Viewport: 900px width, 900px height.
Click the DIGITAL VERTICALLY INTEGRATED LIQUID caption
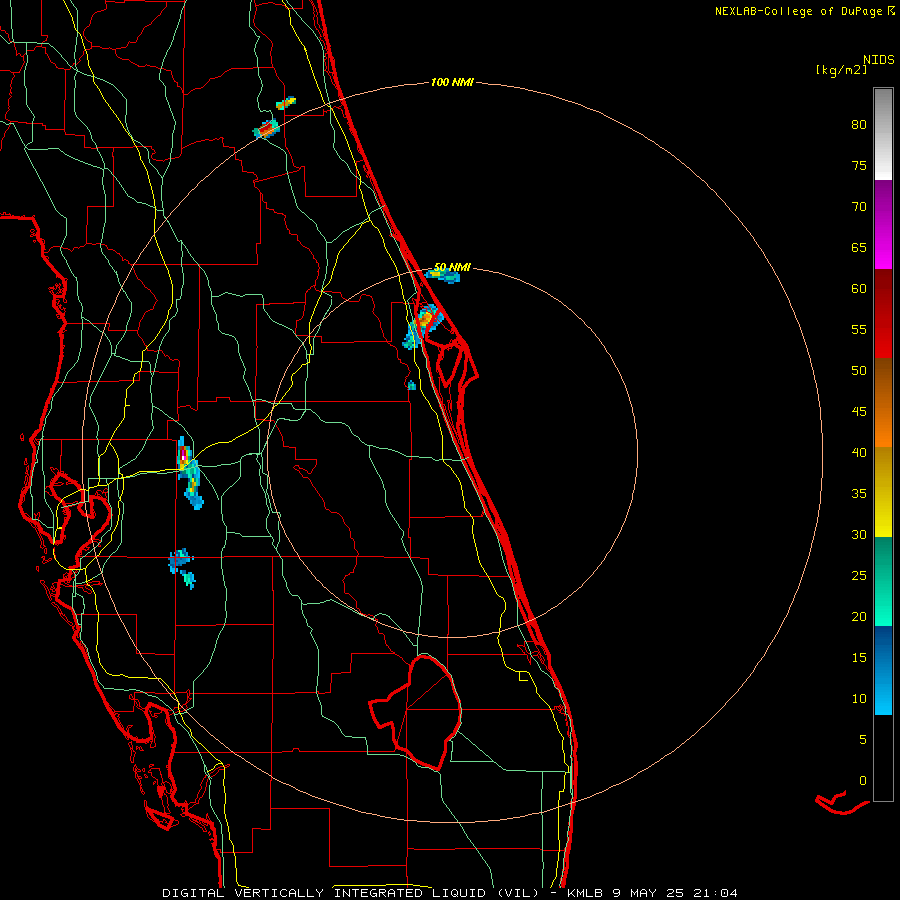point(351,893)
